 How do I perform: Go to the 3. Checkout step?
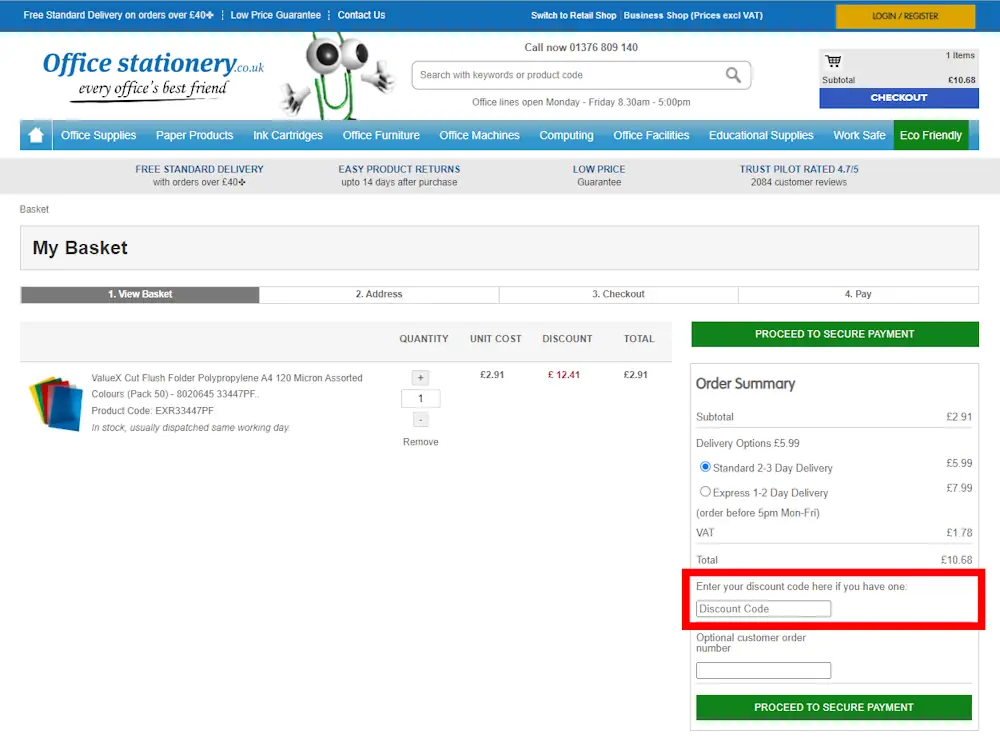pos(618,294)
